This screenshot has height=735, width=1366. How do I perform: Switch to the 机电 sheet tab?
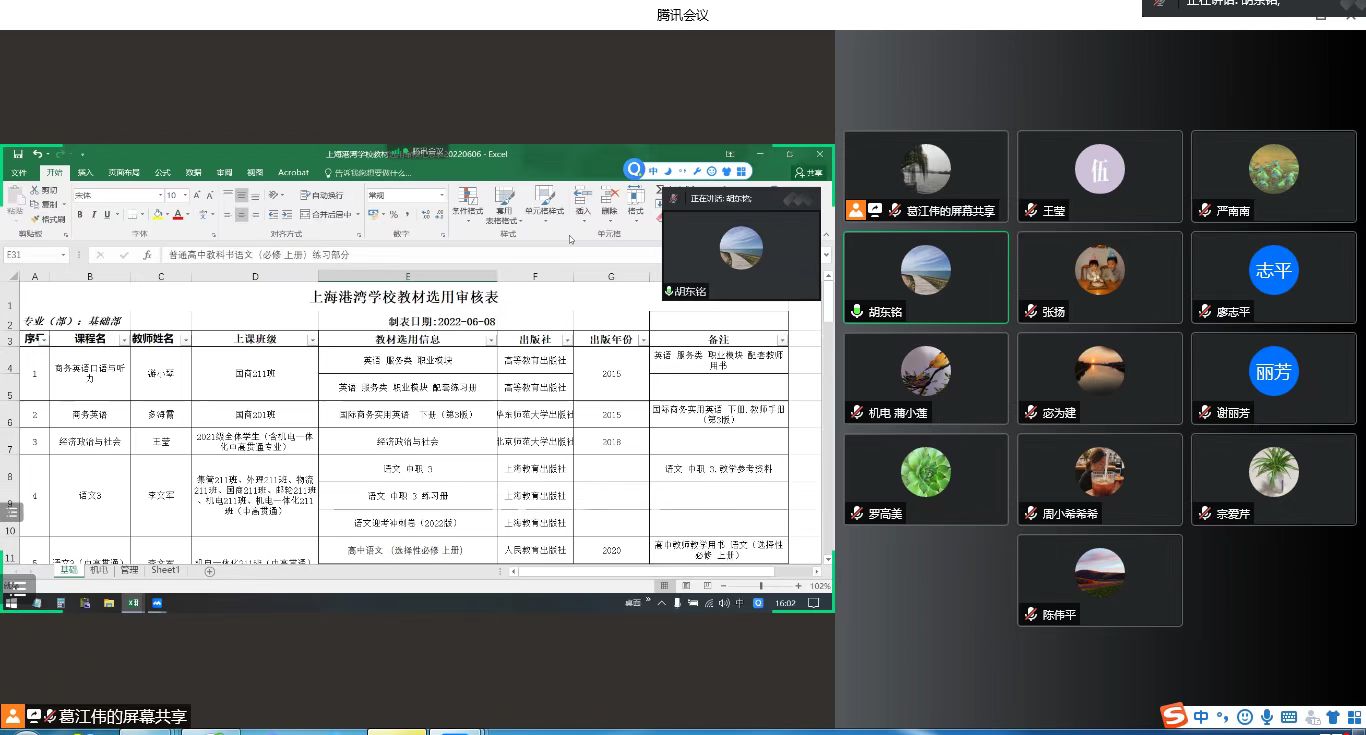98,570
